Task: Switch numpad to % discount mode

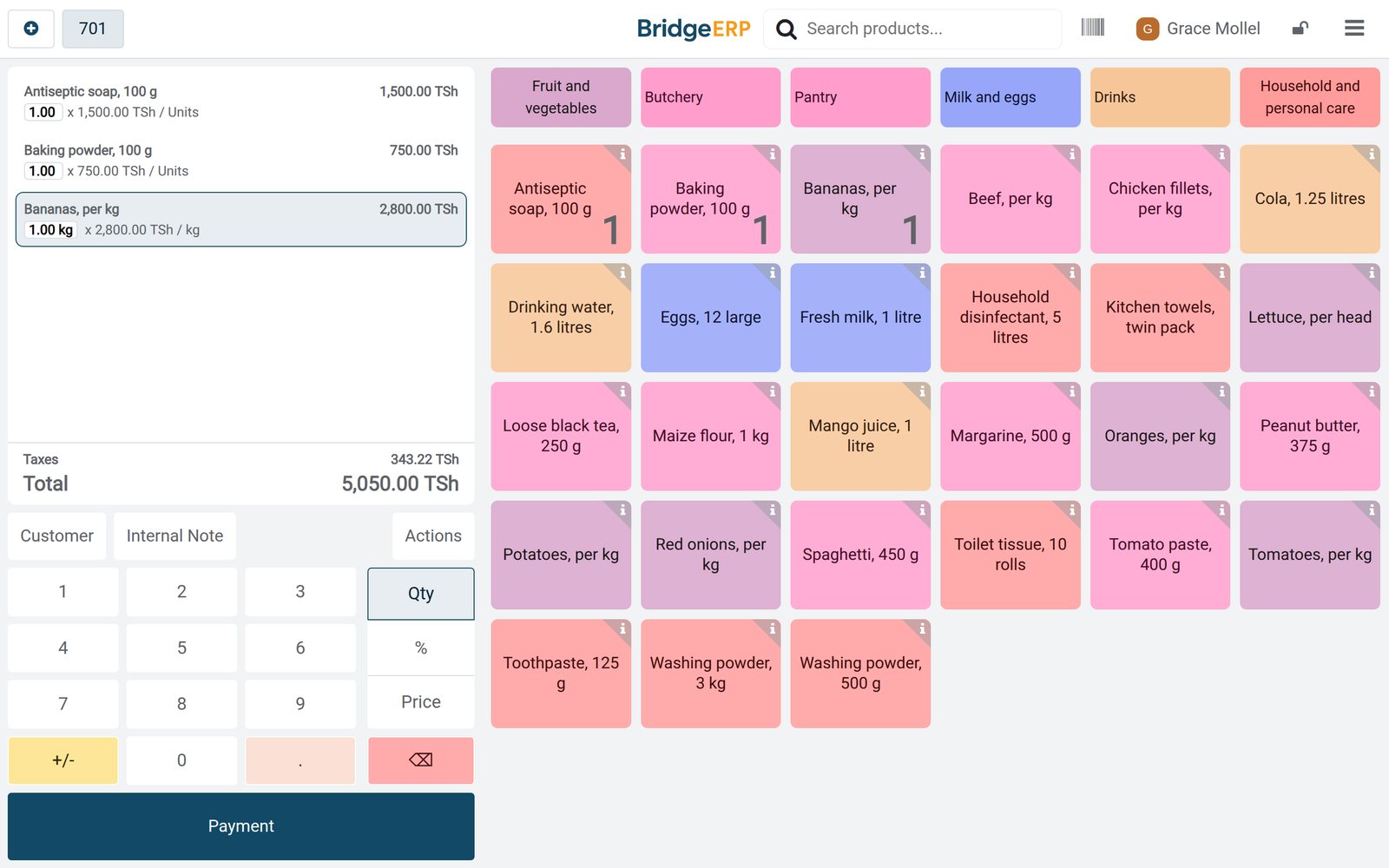Action: coord(421,648)
